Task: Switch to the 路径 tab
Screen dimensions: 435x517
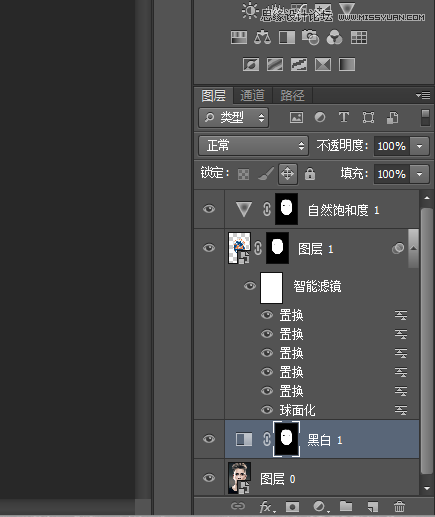Action: click(292, 96)
